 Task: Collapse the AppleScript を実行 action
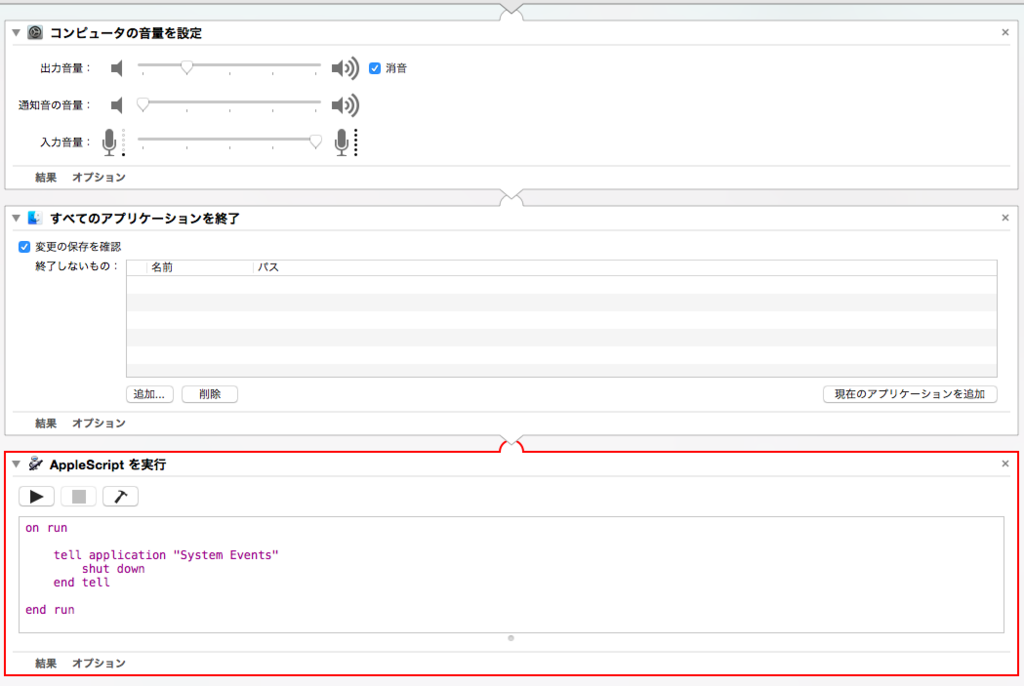[x=16, y=464]
